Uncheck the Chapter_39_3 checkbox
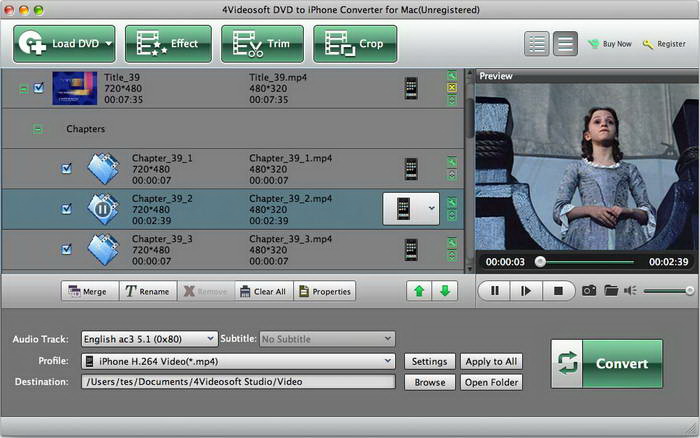This screenshot has width=700, height=438. [67, 249]
